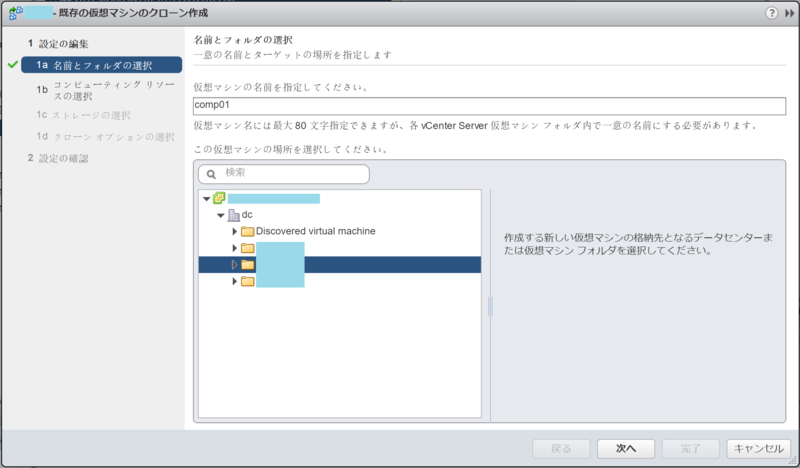Expand the highlighted selected folder

[x=235, y=264]
